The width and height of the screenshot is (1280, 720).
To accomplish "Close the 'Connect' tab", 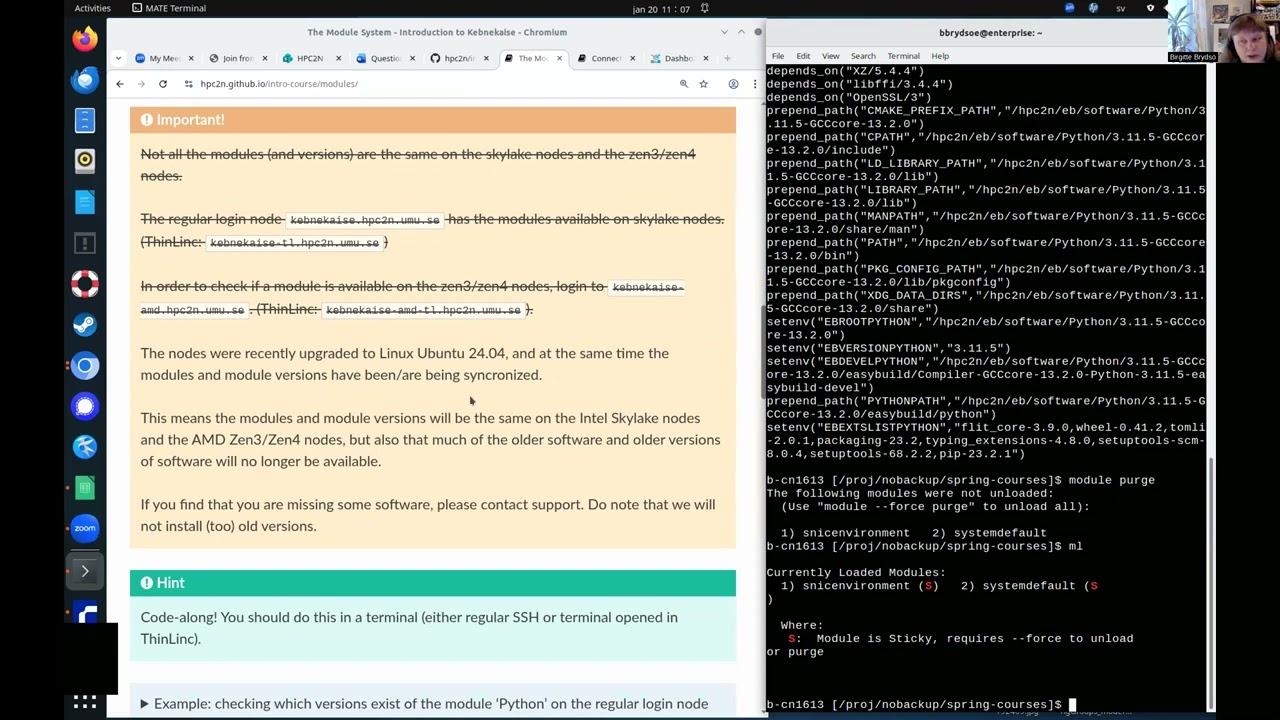I will [x=634, y=58].
